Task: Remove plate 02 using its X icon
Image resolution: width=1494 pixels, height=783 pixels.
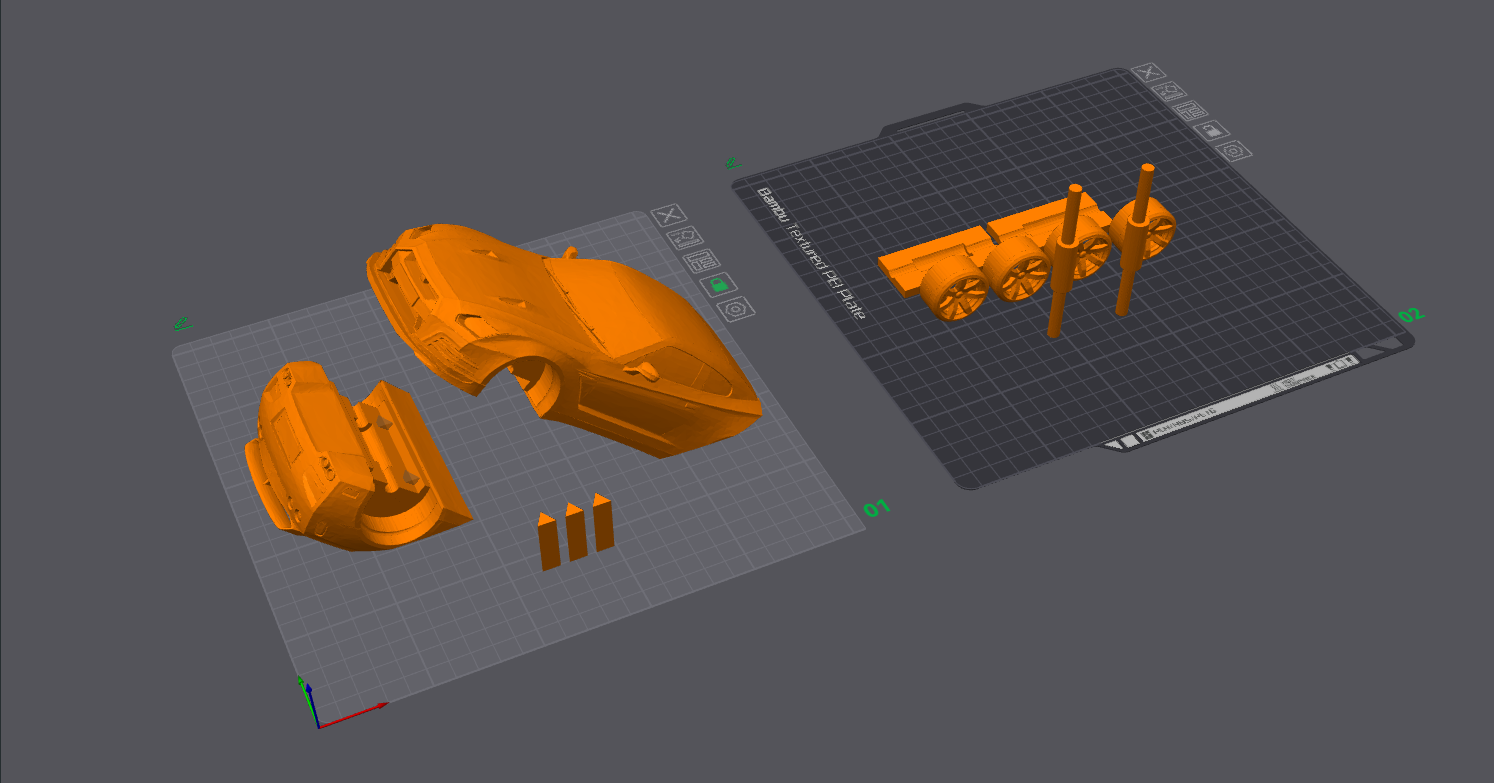Action: tap(1149, 72)
